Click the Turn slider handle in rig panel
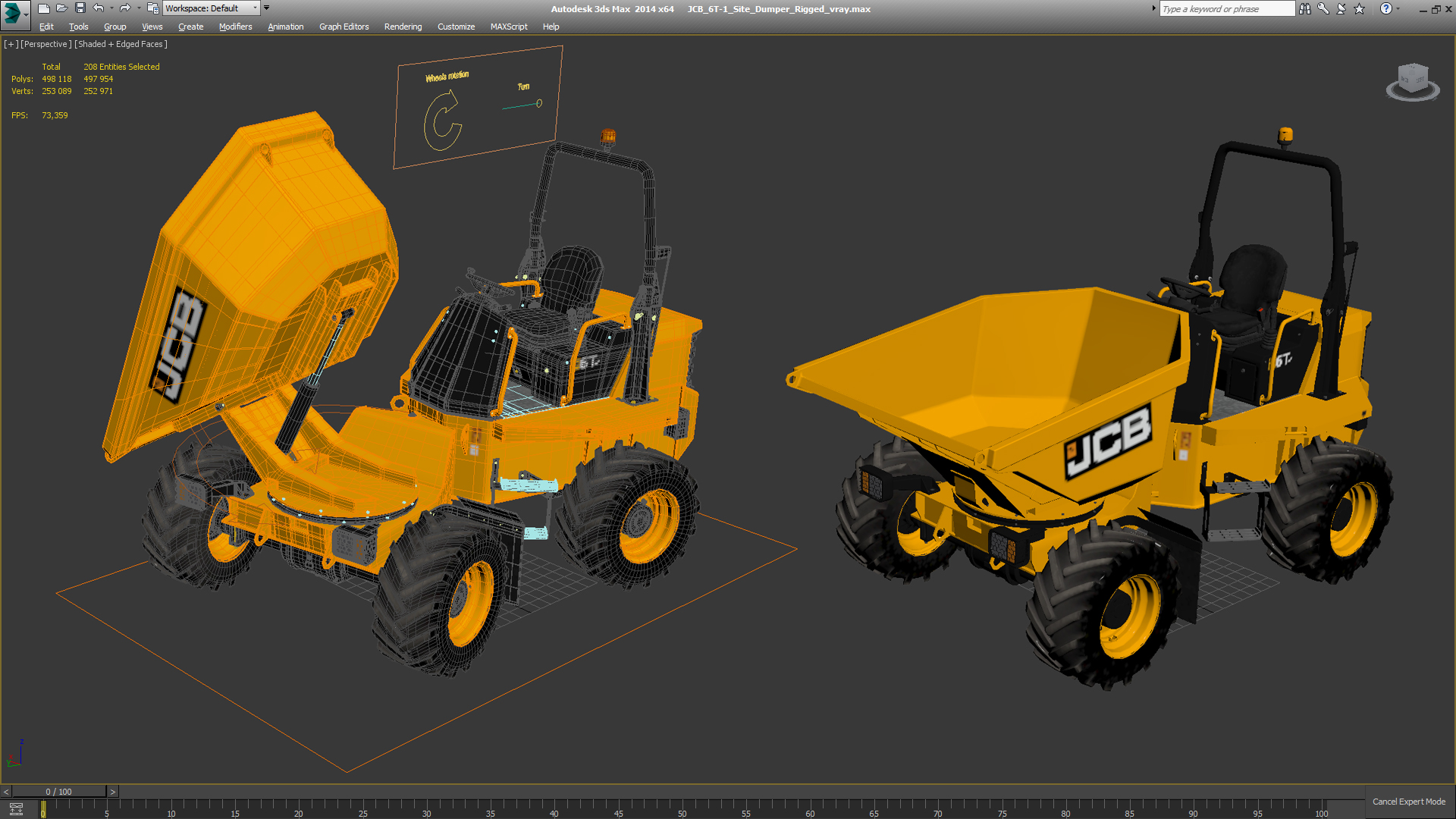The width and height of the screenshot is (1456, 819). 539,103
